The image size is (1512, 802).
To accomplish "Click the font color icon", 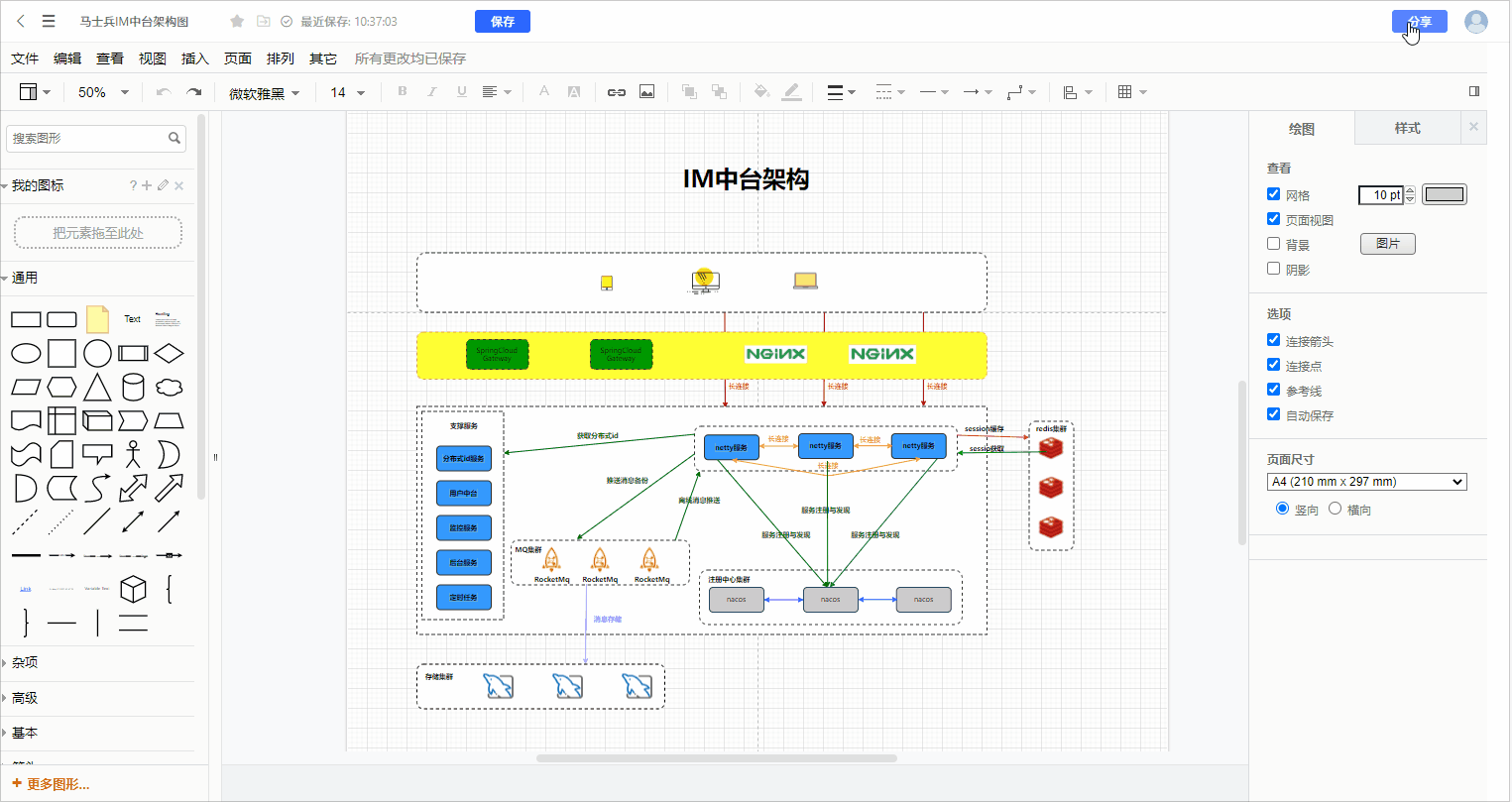I will tap(543, 92).
